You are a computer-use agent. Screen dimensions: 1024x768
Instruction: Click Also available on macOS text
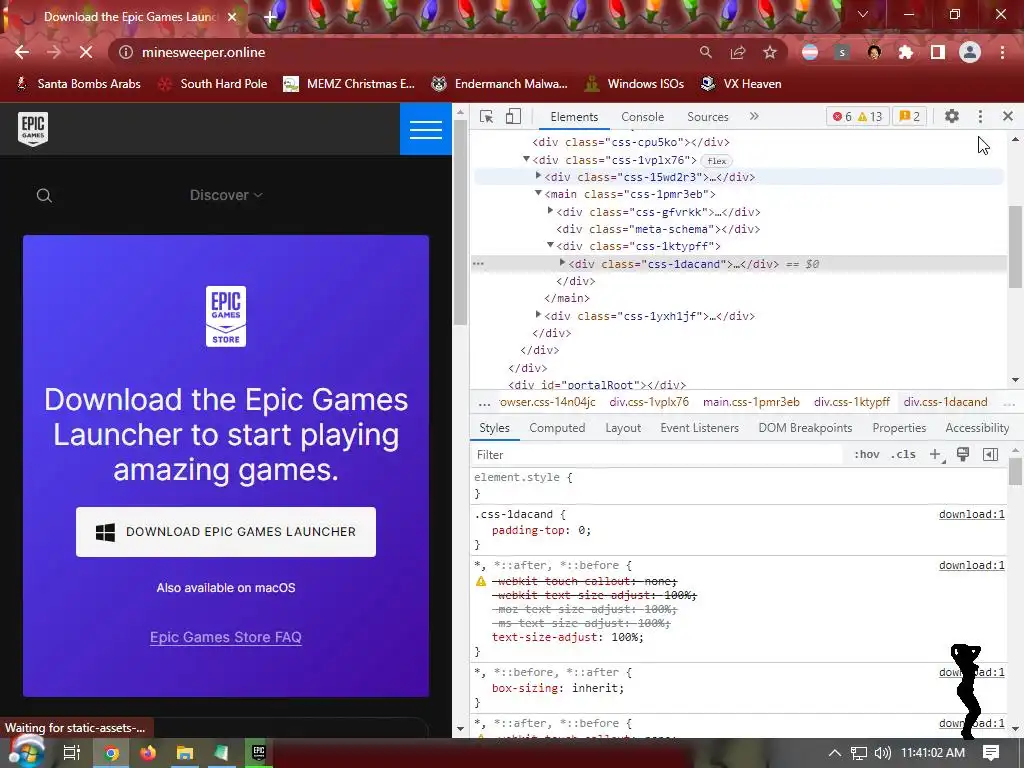(x=226, y=588)
